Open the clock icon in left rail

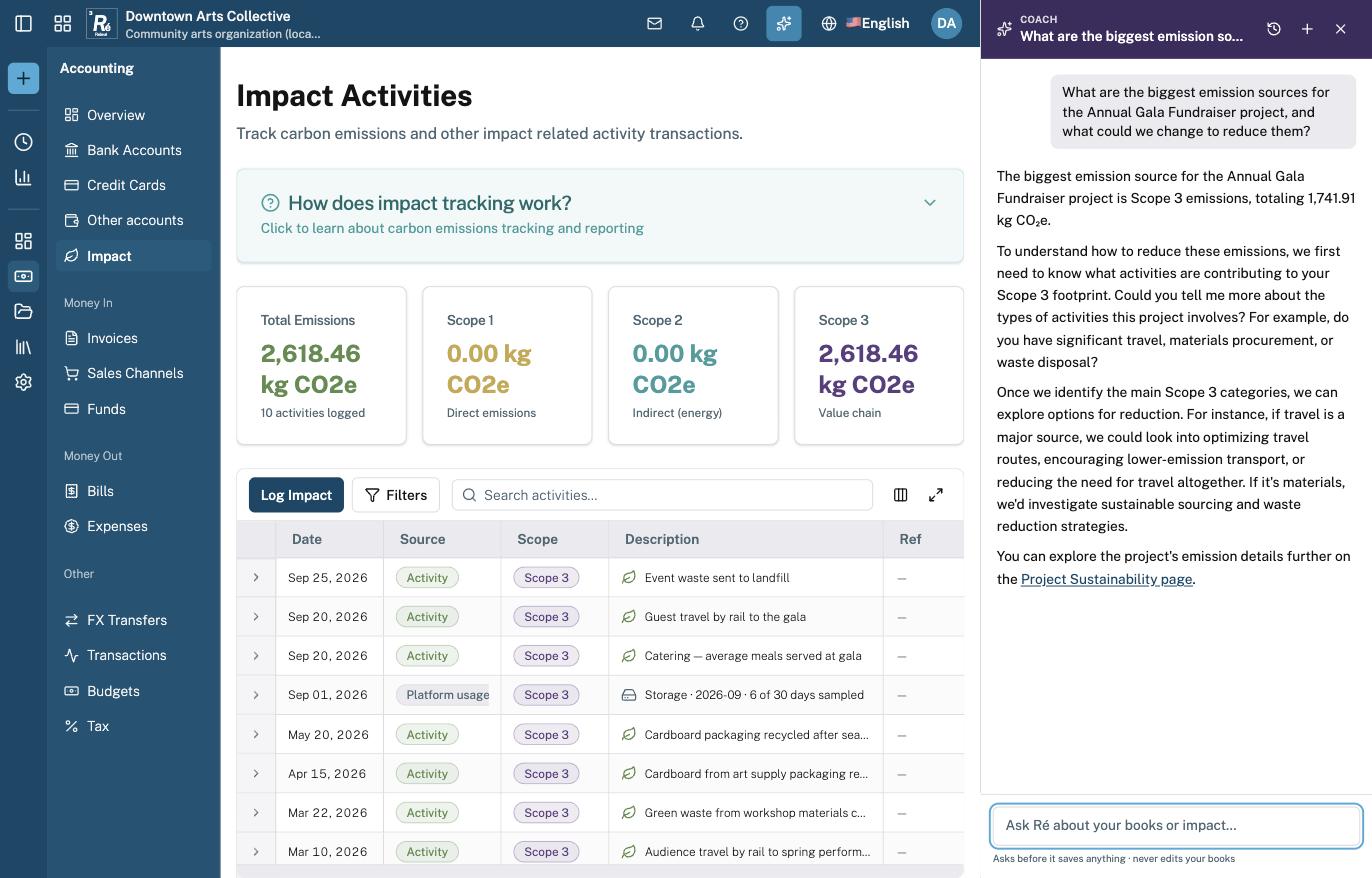click(23, 142)
